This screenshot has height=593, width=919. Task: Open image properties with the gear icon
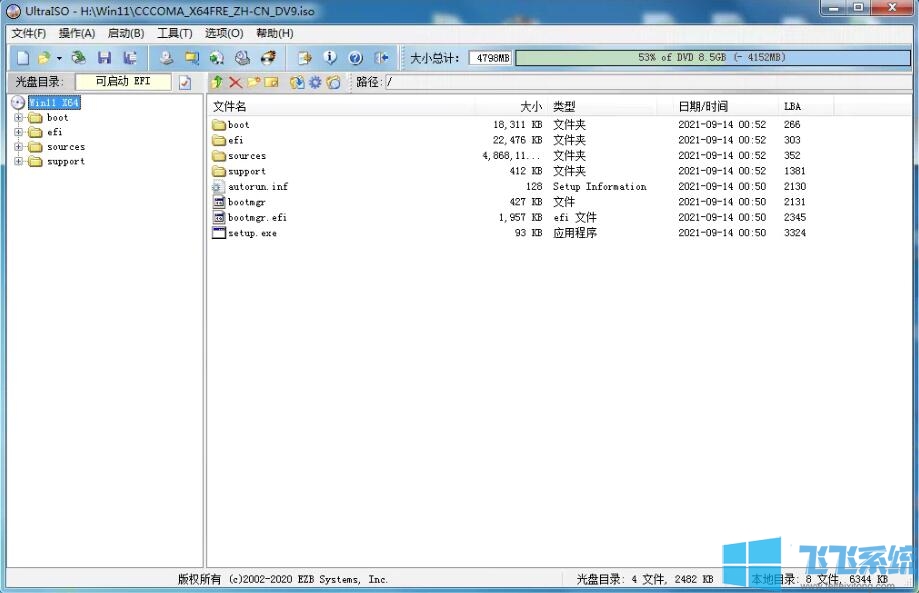[316, 82]
